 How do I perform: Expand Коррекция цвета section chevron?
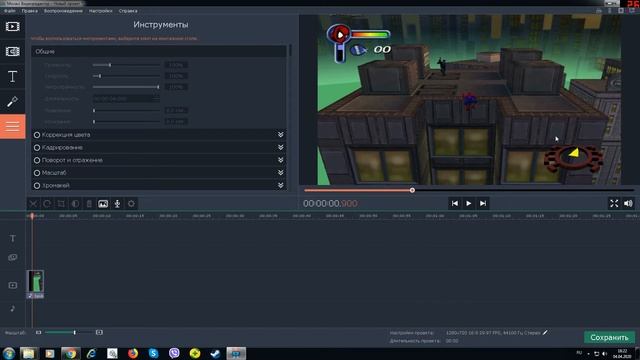pos(280,134)
